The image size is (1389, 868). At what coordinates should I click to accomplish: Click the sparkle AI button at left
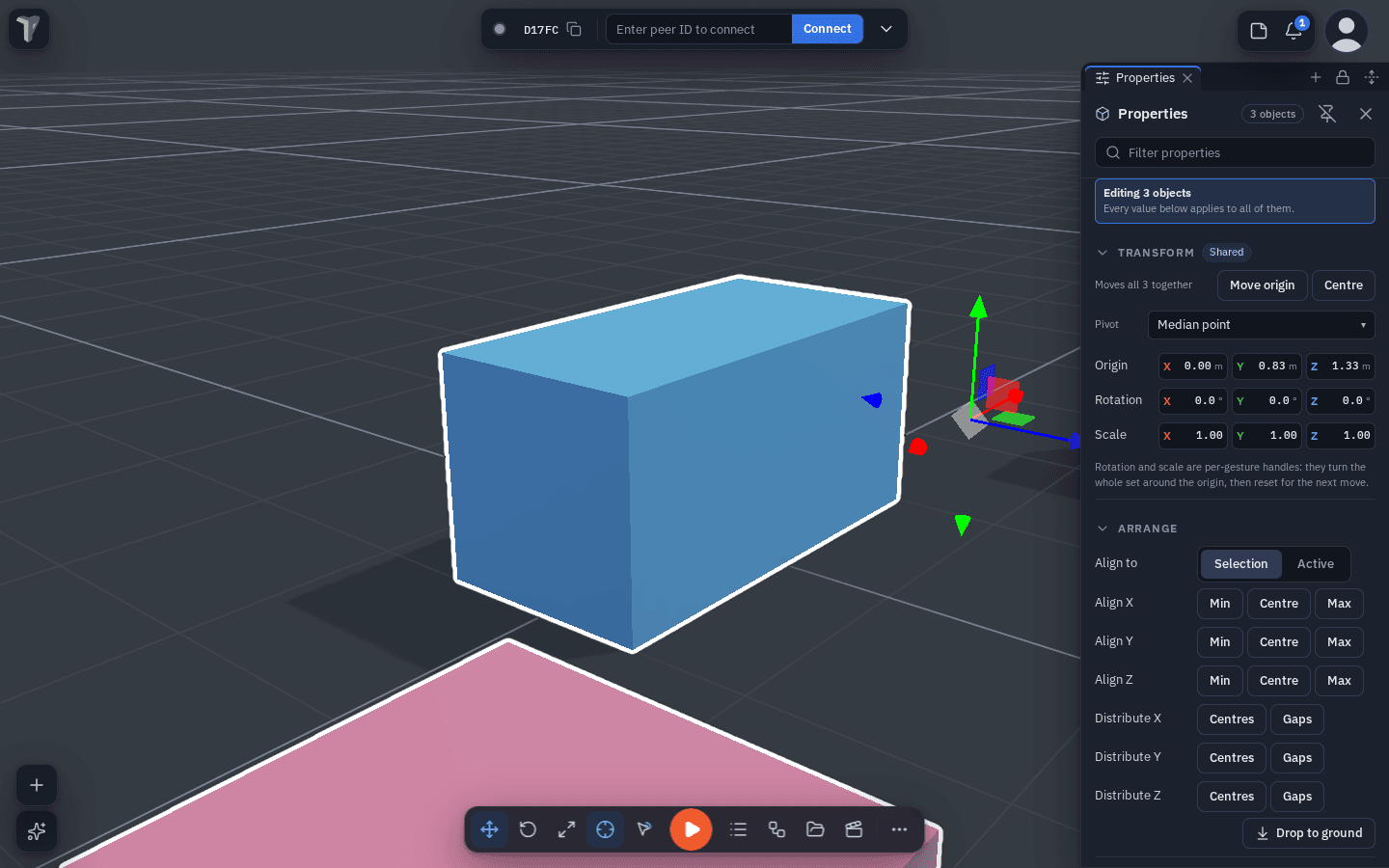tap(37, 831)
